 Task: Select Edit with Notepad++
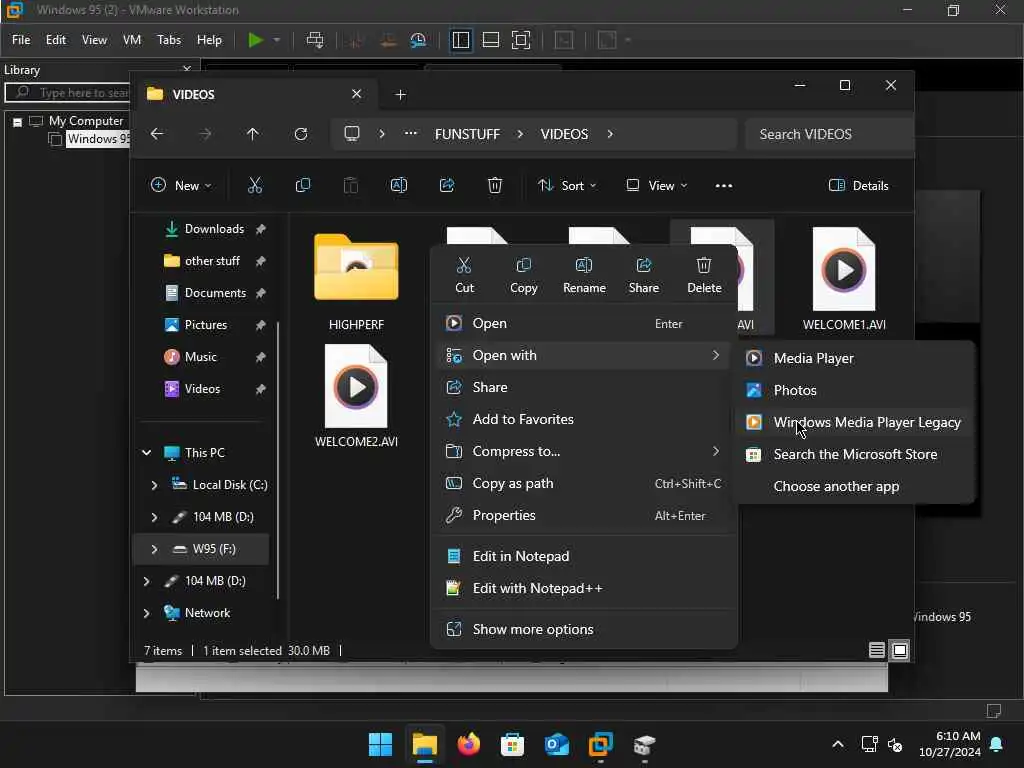pyautogui.click(x=583, y=588)
